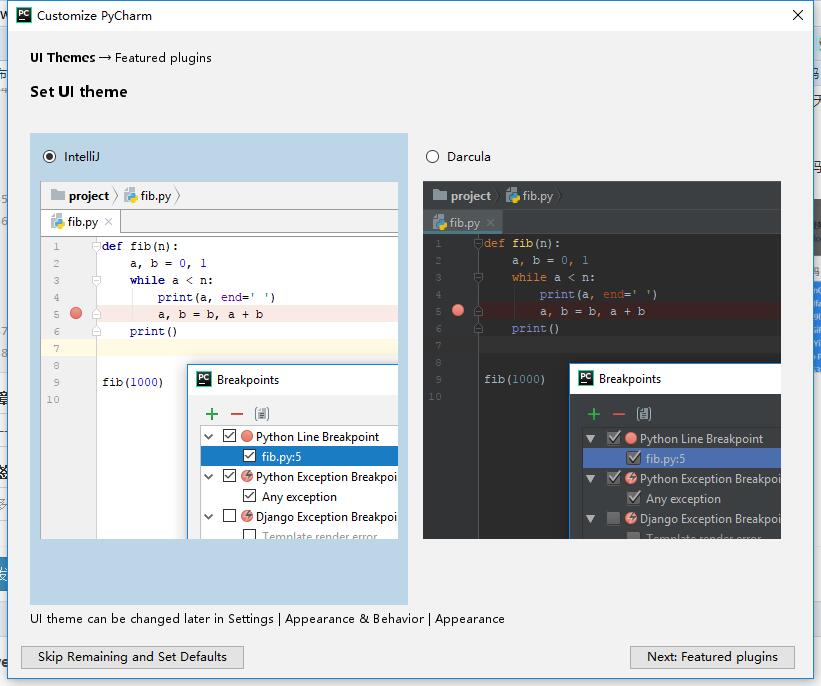Viewport: 821px width, 686px height.
Task: Click Python Exception Breakpoint lightning icon, light preview
Action: (247, 476)
